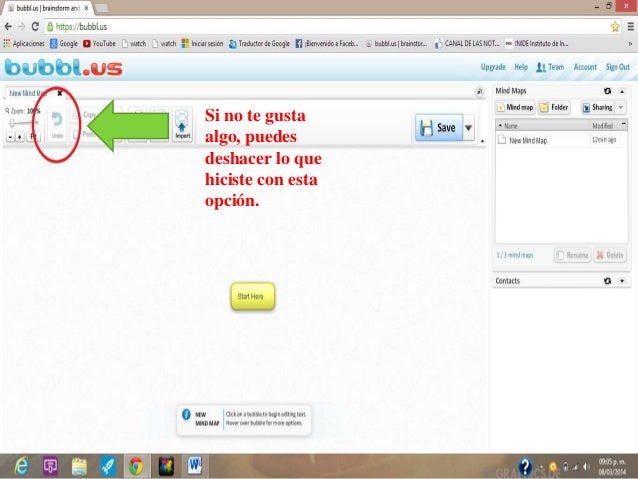
Task: Open the mind map list column options
Action: (x=623, y=124)
